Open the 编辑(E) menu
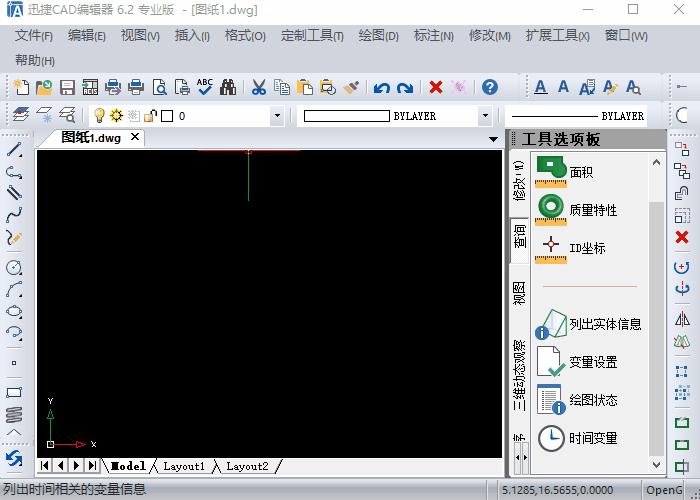This screenshot has height=500, width=700. [x=87, y=35]
